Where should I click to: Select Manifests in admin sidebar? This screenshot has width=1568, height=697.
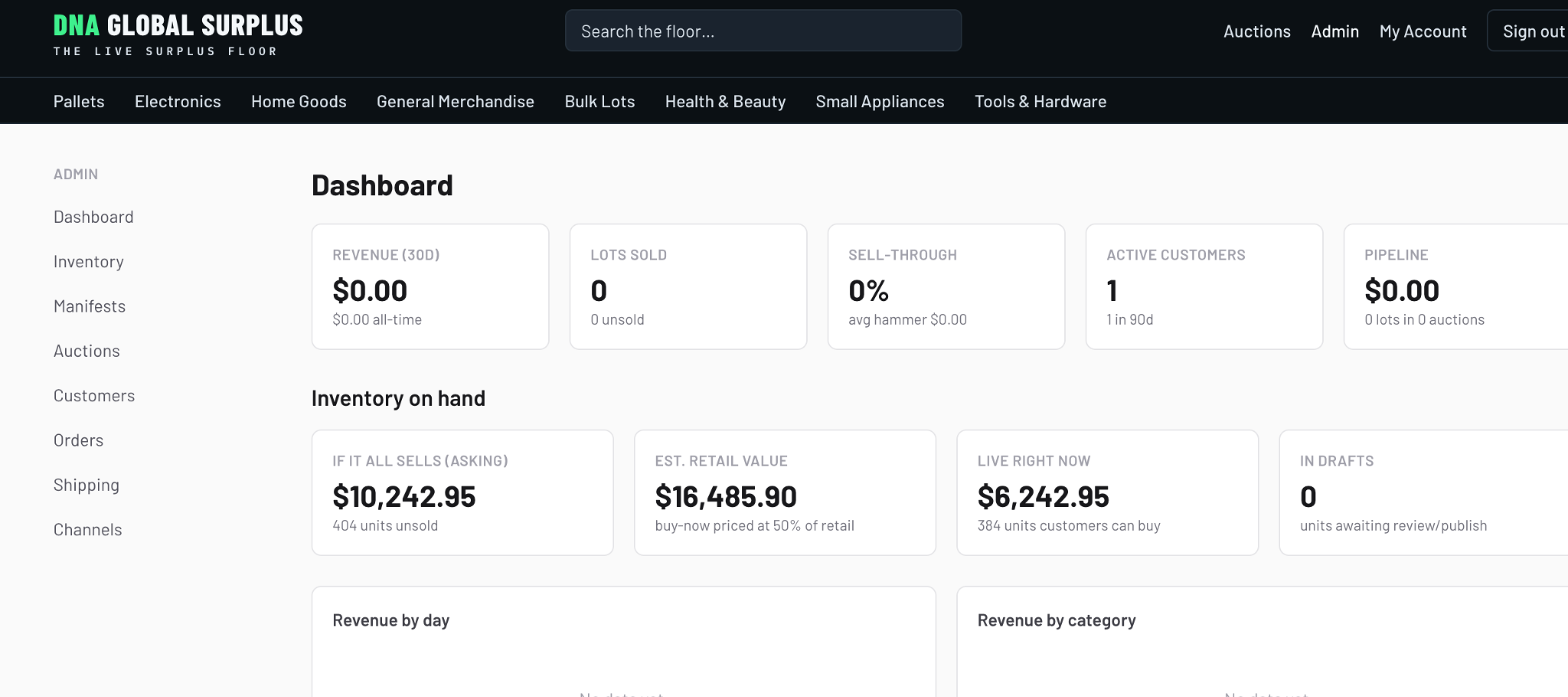90,306
